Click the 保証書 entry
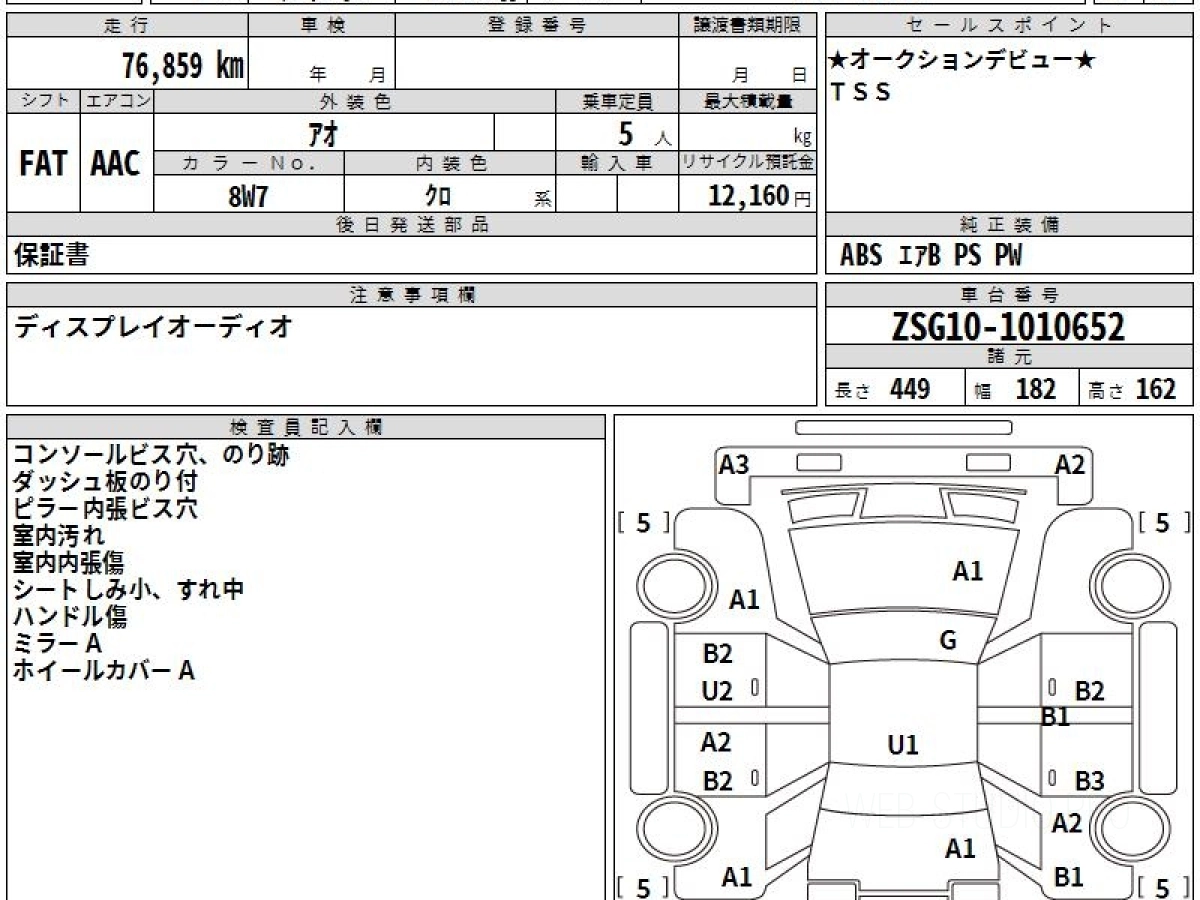1200x900 pixels. tap(52, 255)
